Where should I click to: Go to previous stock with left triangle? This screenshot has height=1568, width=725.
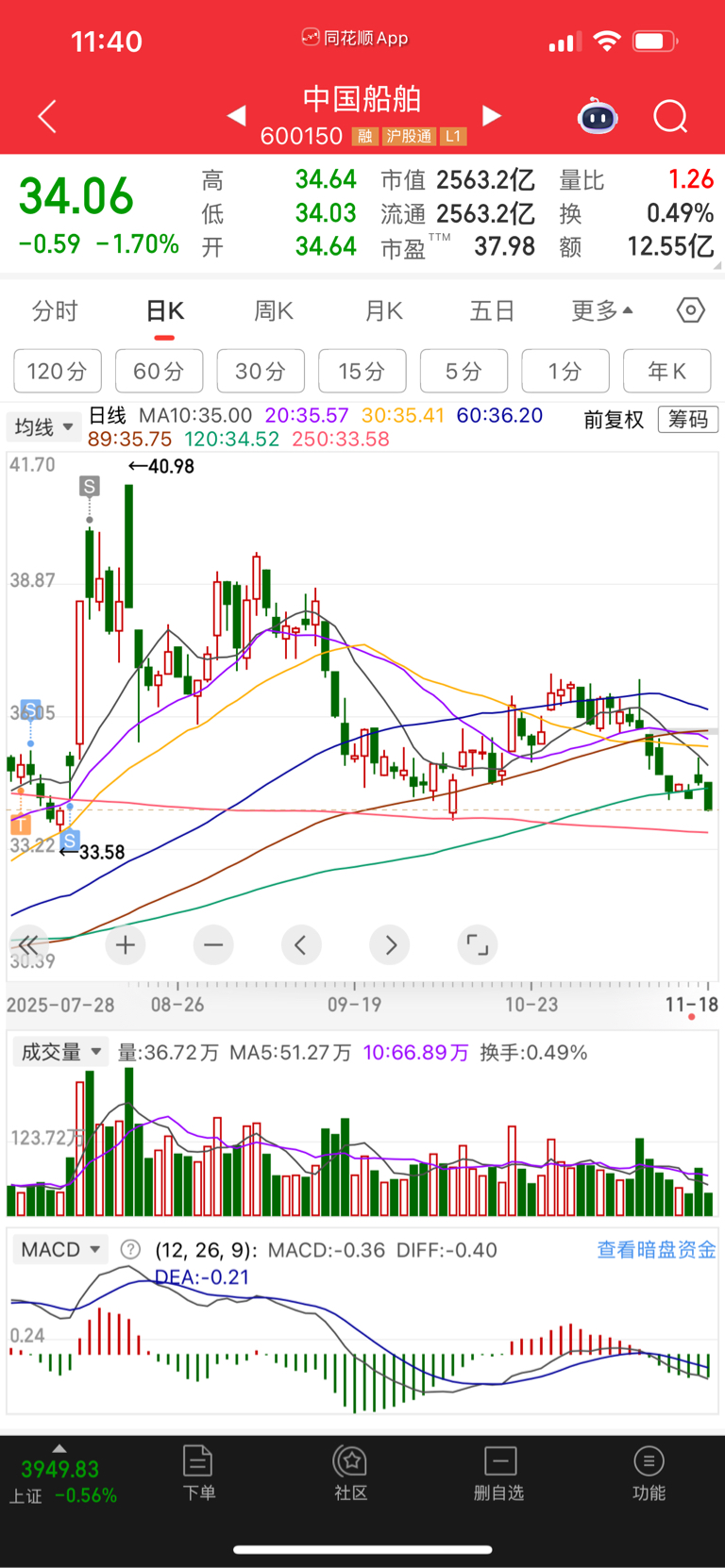click(237, 115)
